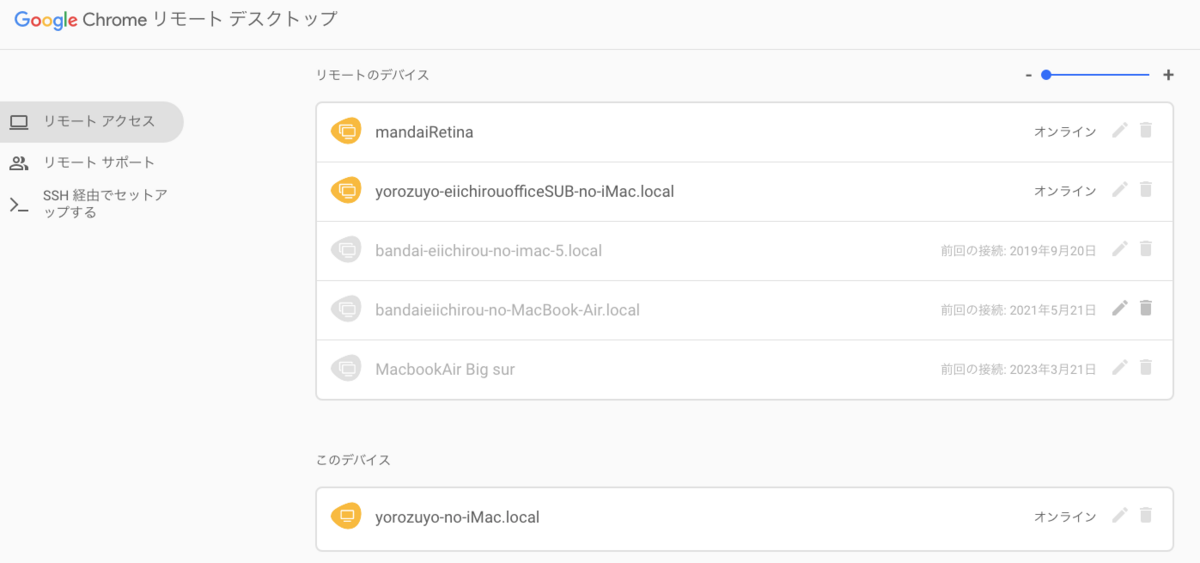Click the orange monitor icon of mandaiRetina
This screenshot has width=1200, height=563.
[x=346, y=131]
